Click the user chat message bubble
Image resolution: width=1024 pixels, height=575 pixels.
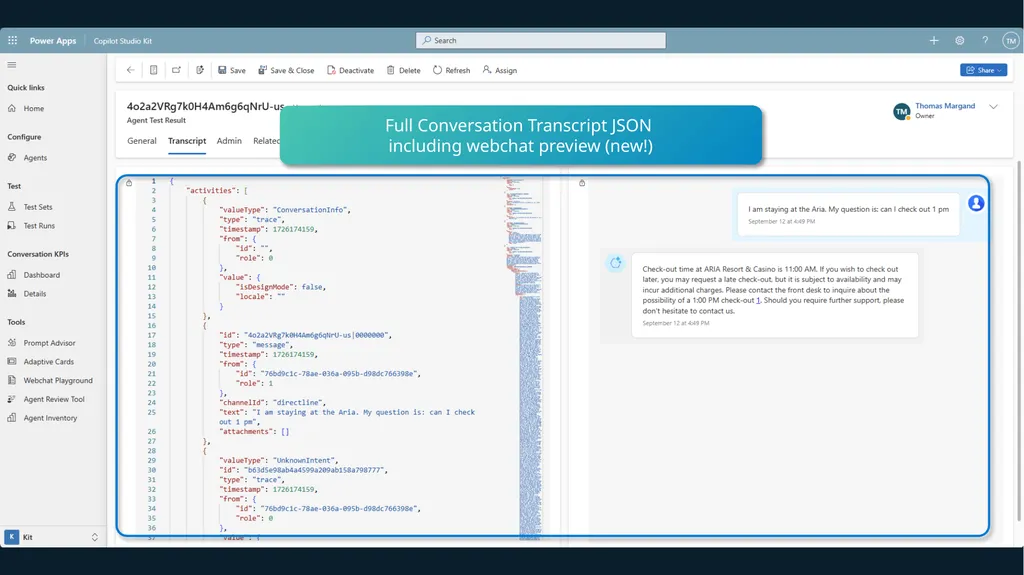click(x=848, y=214)
